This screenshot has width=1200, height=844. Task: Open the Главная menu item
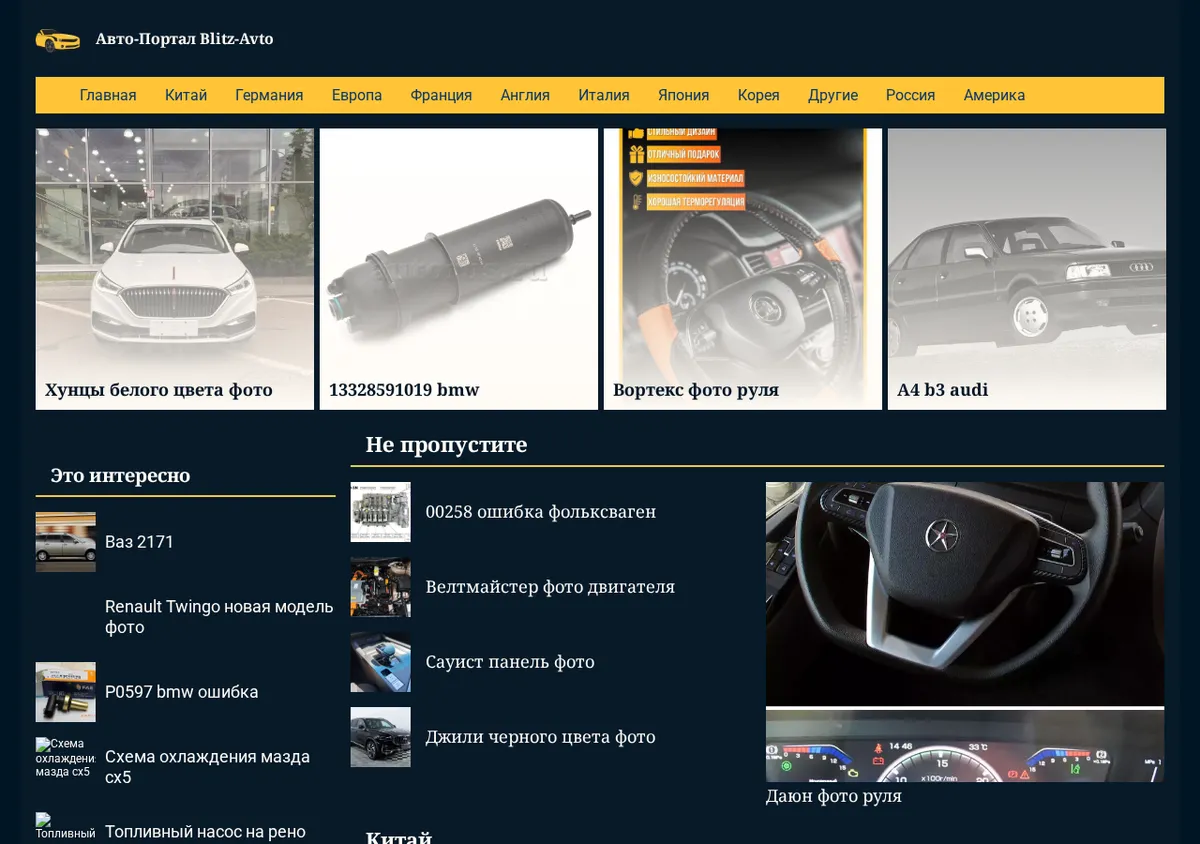[108, 95]
